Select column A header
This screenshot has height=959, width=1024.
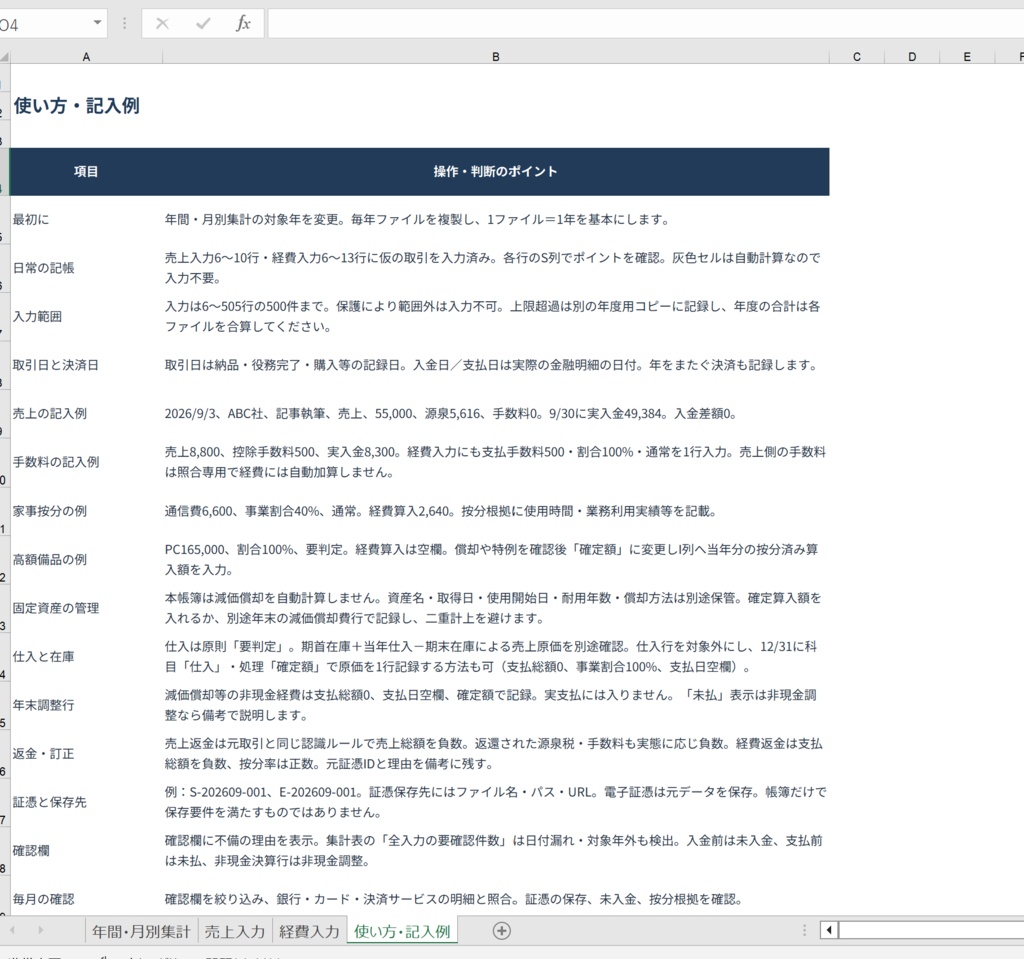86,57
